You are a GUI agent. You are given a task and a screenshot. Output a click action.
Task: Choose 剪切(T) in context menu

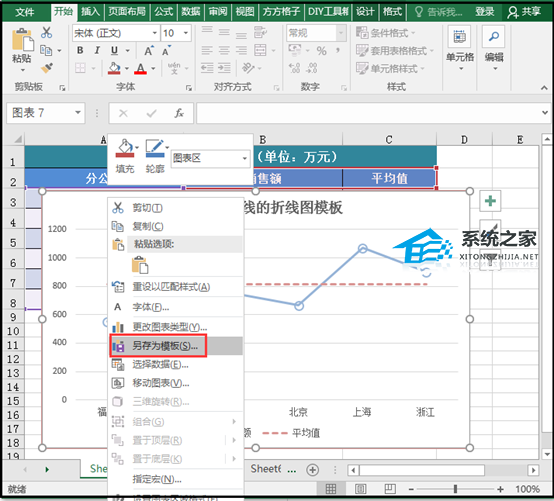tap(176, 208)
